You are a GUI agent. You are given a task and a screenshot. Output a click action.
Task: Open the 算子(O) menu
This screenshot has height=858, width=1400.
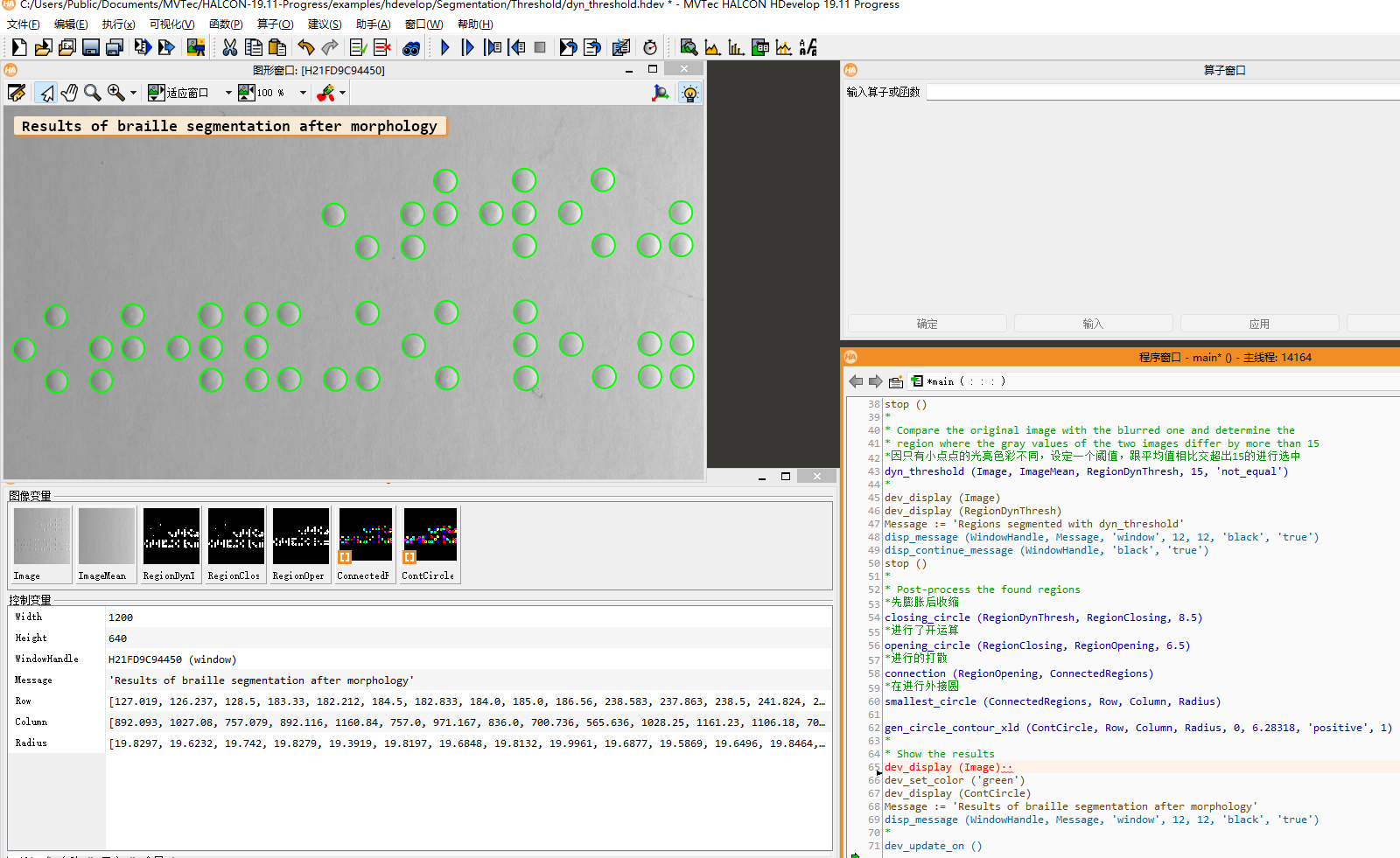[x=275, y=24]
